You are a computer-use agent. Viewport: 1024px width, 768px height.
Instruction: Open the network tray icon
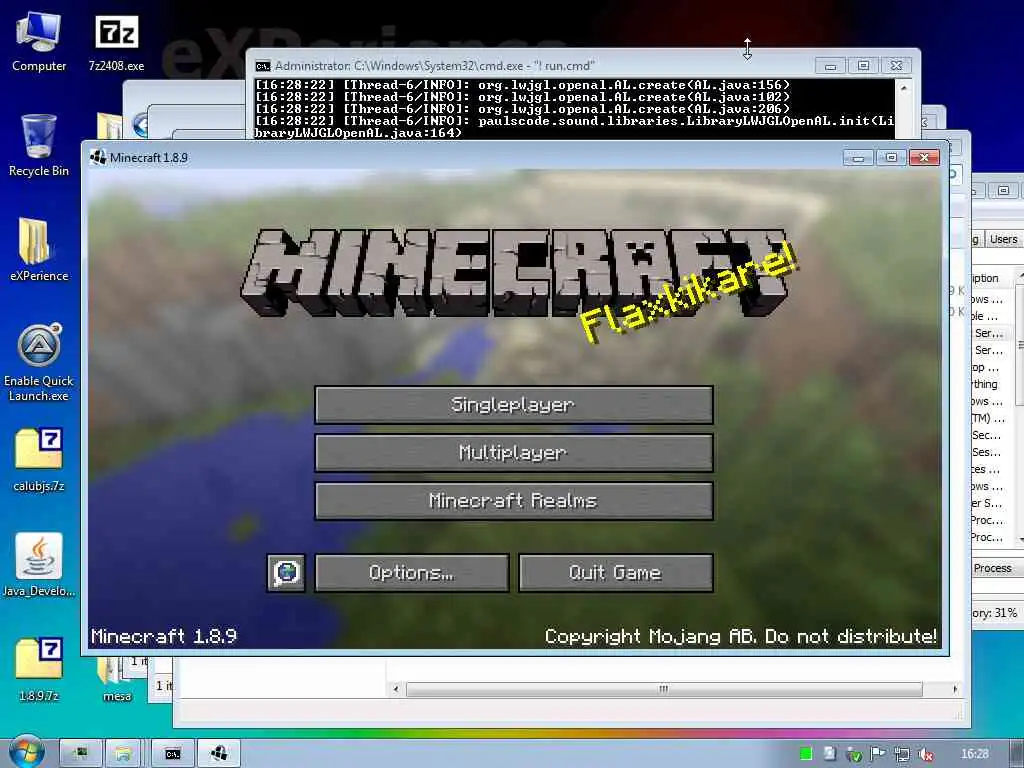point(902,754)
